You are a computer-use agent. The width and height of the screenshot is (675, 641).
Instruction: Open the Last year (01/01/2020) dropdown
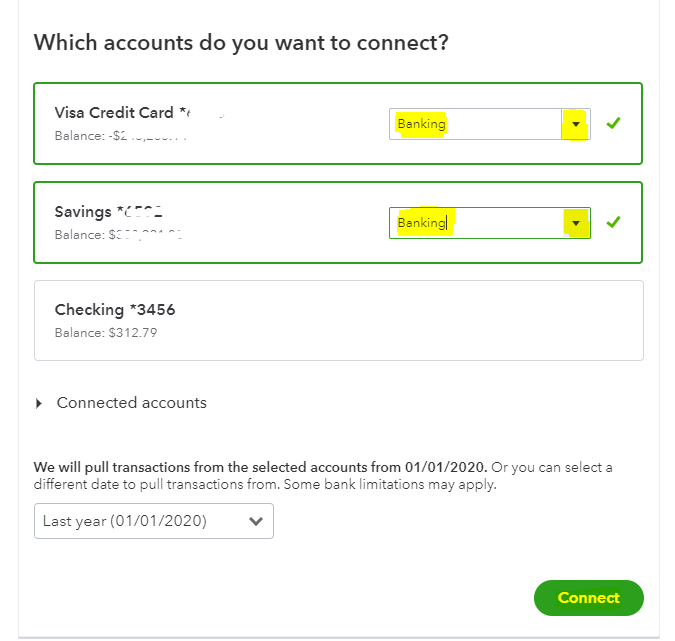click(153, 521)
